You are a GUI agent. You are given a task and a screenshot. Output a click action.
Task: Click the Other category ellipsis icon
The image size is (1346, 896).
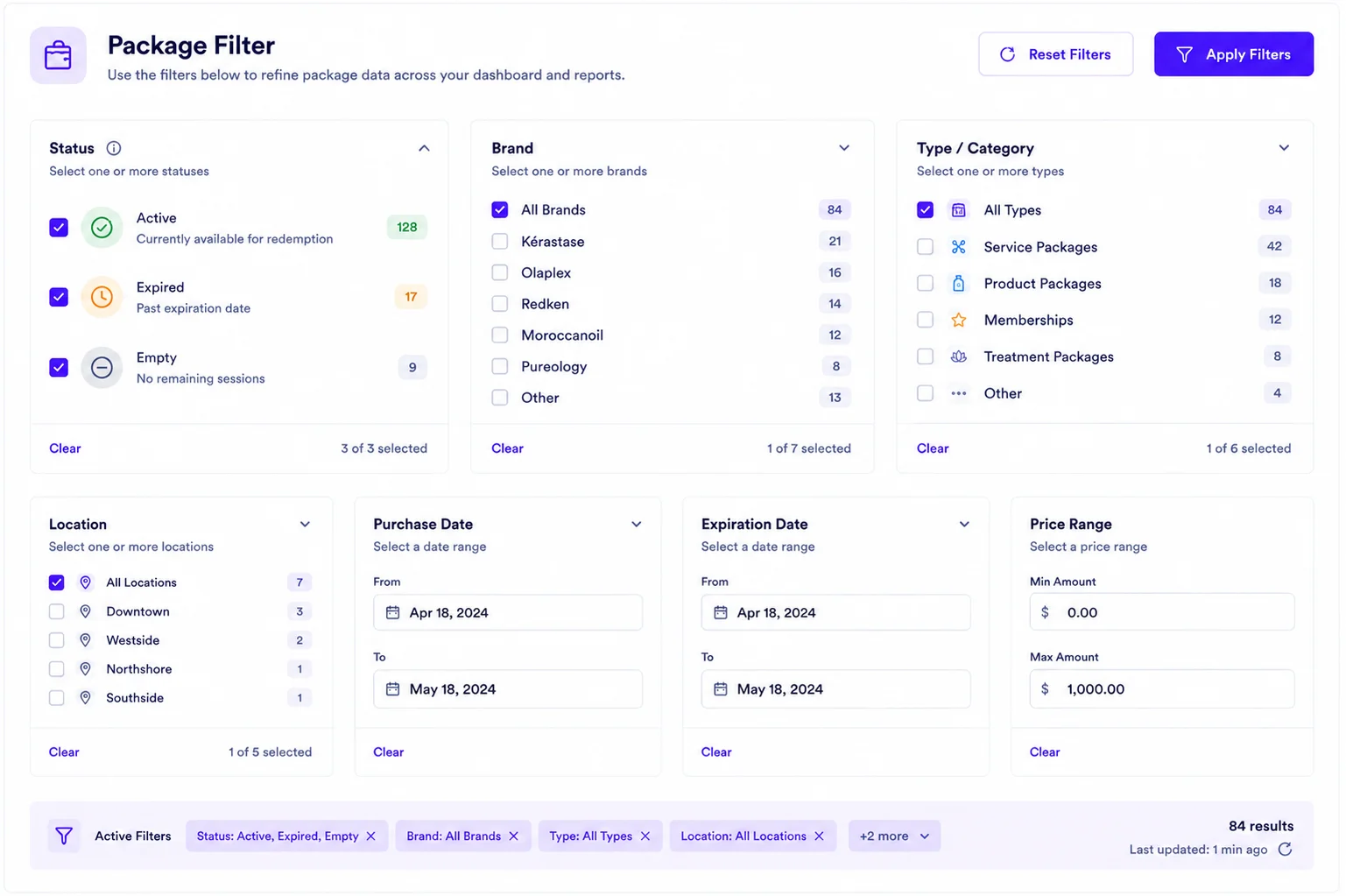pyautogui.click(x=959, y=393)
